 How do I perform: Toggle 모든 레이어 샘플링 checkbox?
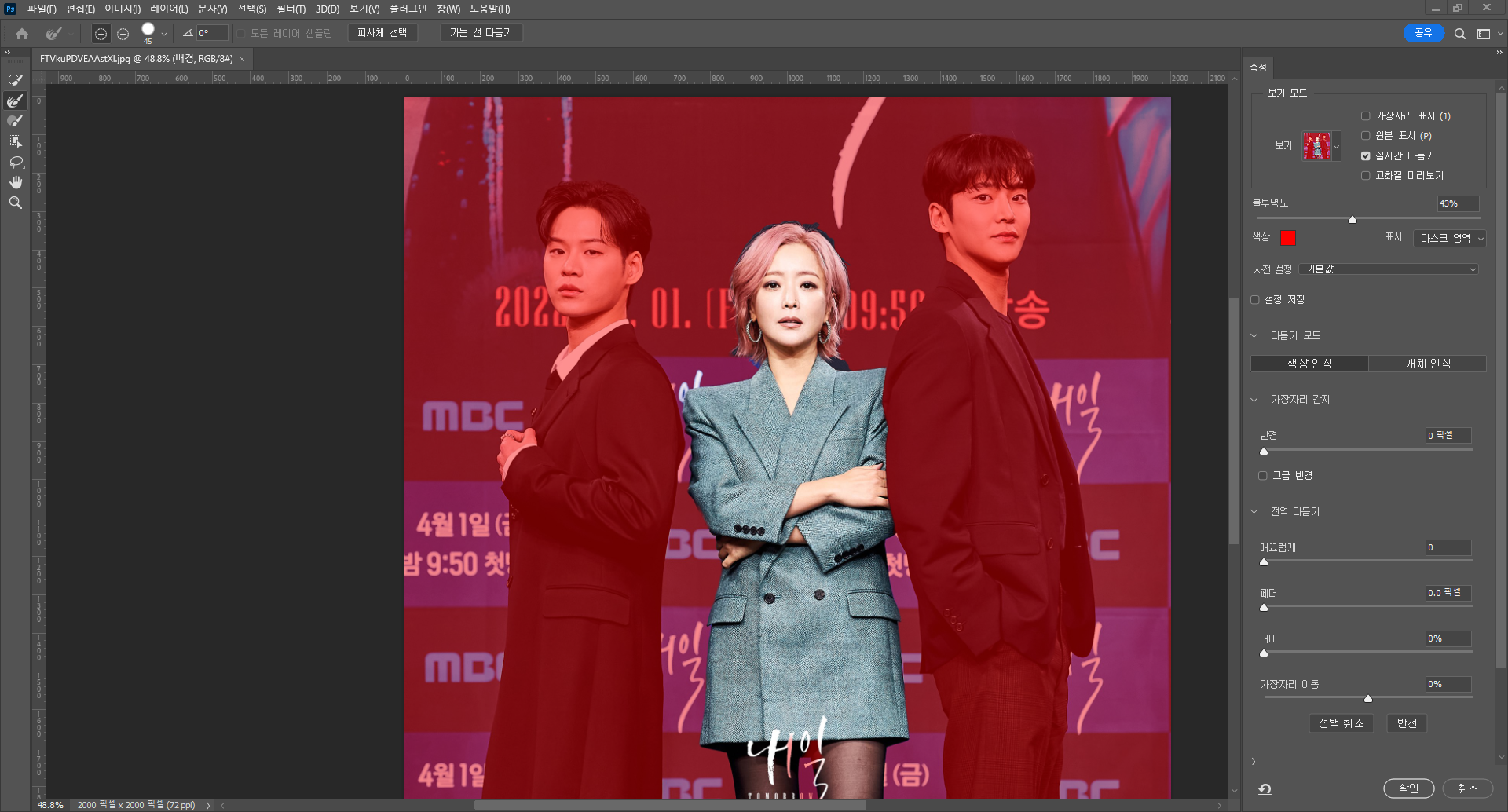click(242, 34)
